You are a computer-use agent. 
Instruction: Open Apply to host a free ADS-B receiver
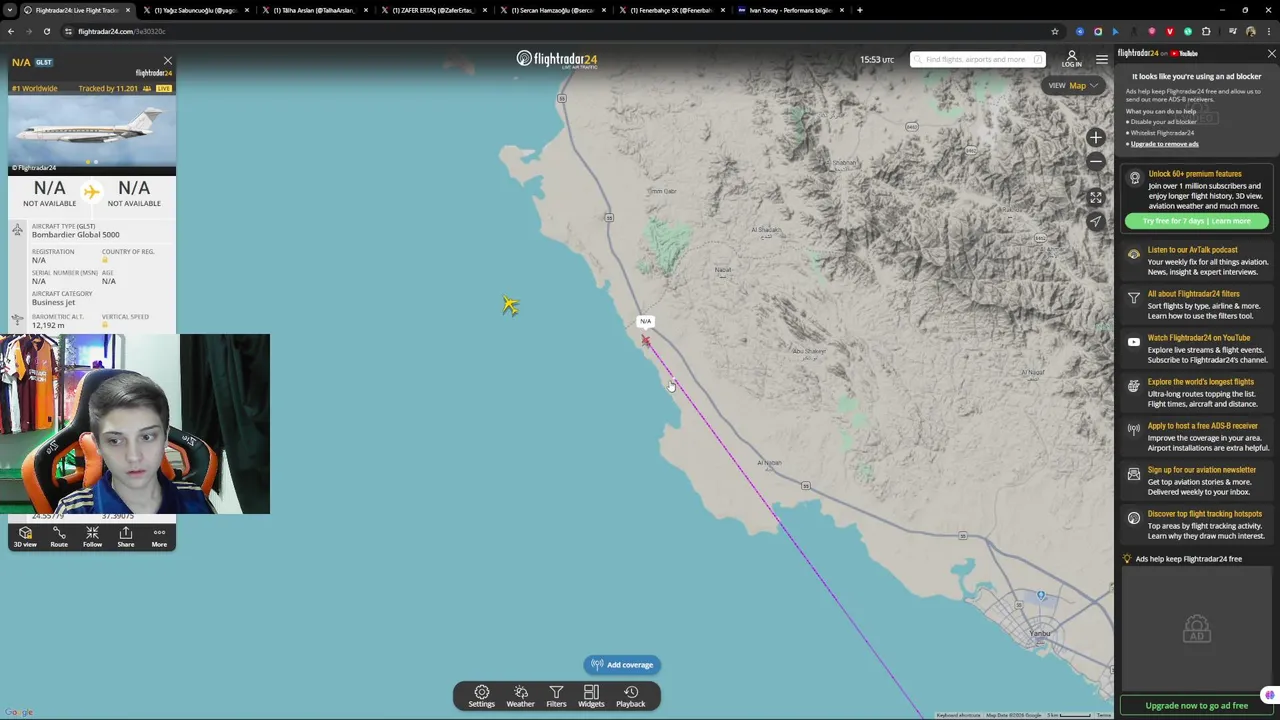pos(1197,436)
